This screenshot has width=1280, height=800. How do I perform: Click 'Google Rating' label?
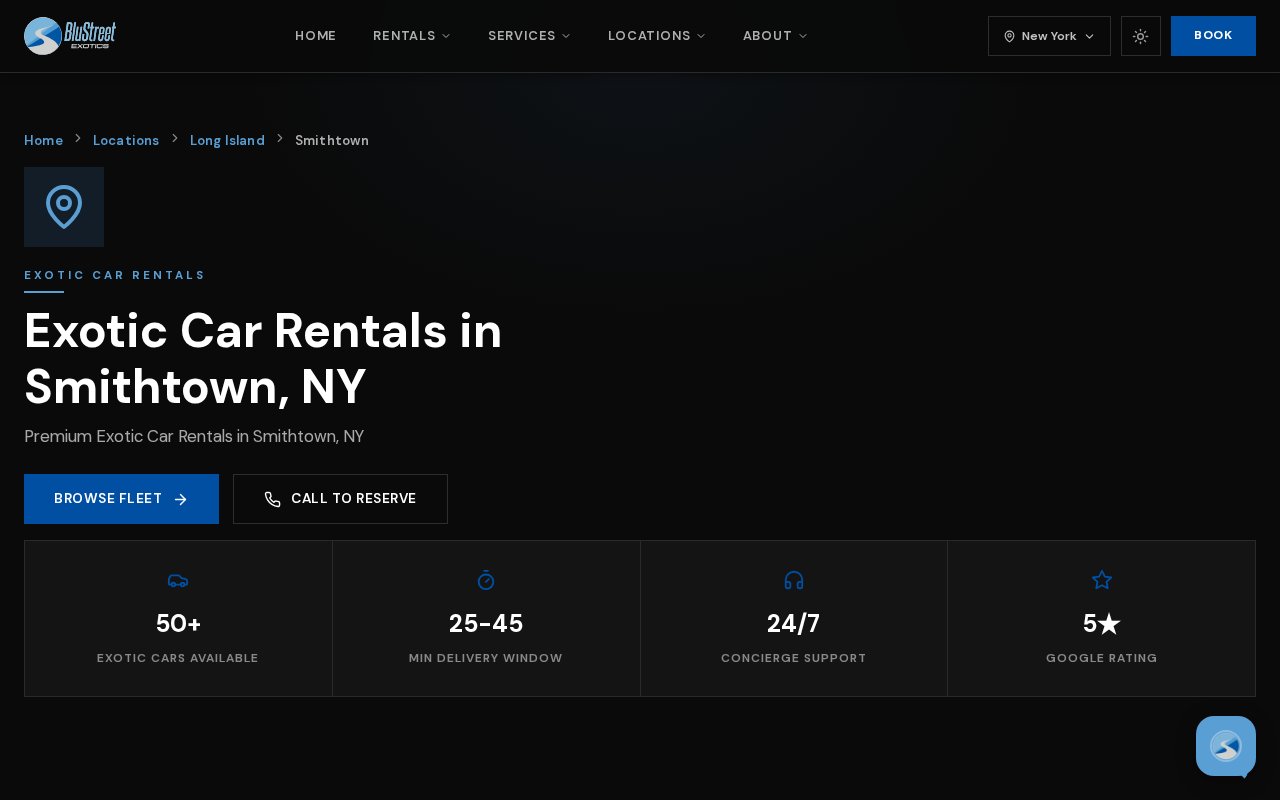(x=1102, y=658)
